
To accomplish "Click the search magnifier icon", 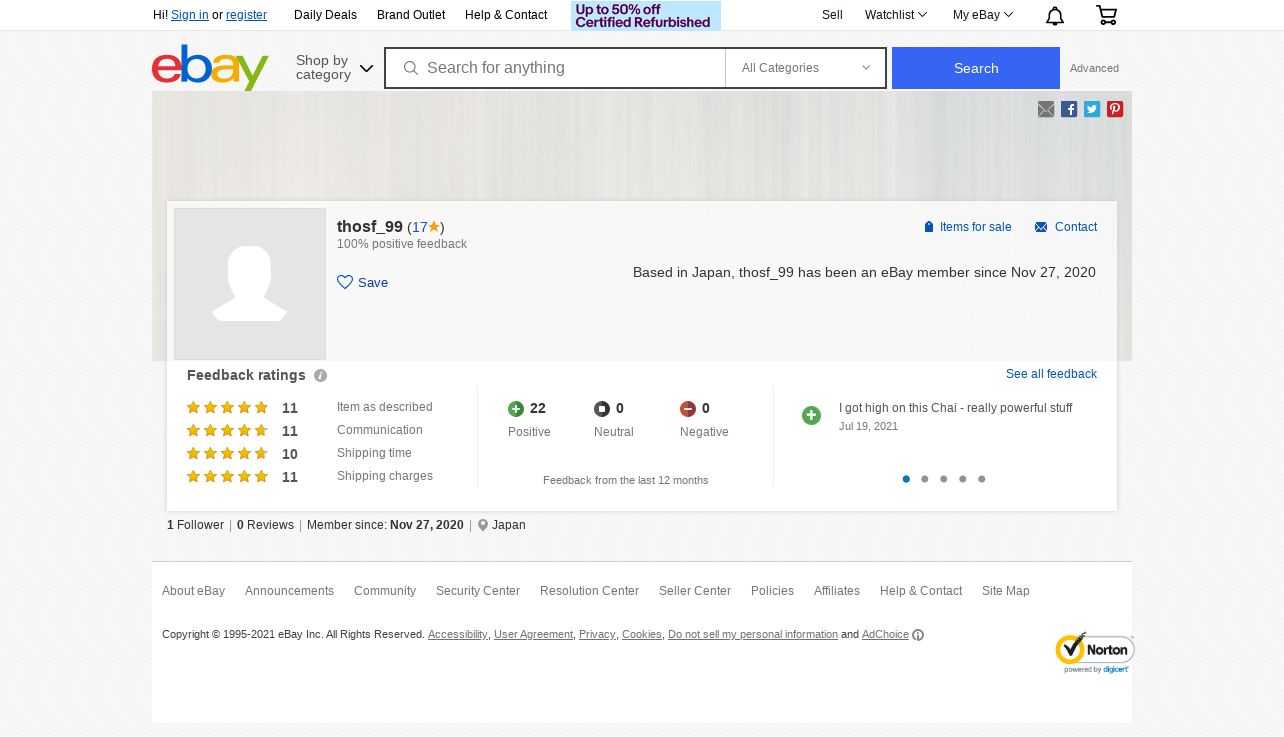I will pyautogui.click(x=410, y=68).
